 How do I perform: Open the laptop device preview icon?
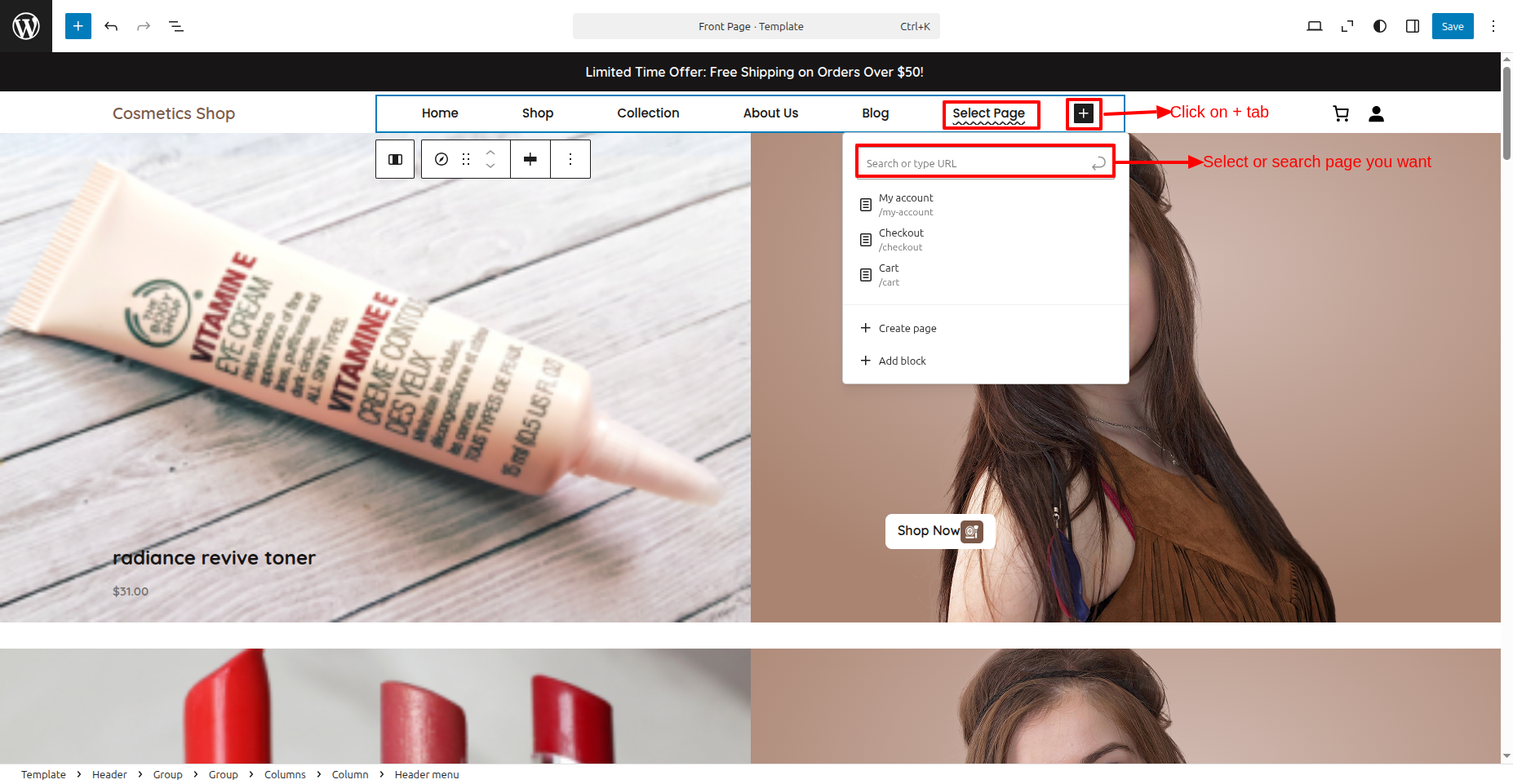click(1314, 26)
